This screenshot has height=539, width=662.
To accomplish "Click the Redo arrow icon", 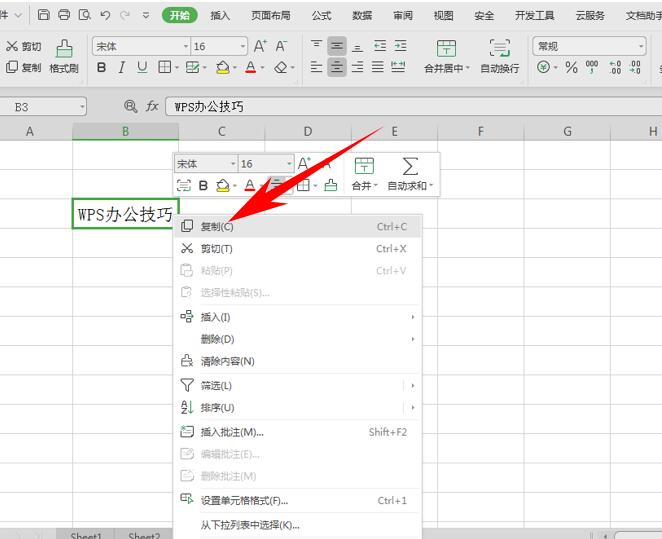I will (125, 16).
